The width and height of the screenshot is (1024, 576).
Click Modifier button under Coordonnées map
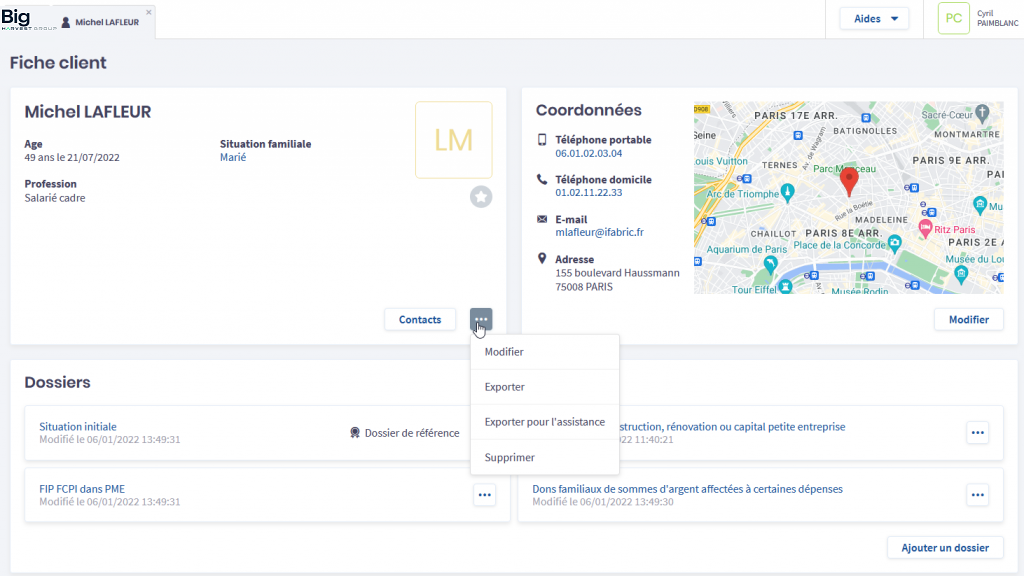(968, 319)
